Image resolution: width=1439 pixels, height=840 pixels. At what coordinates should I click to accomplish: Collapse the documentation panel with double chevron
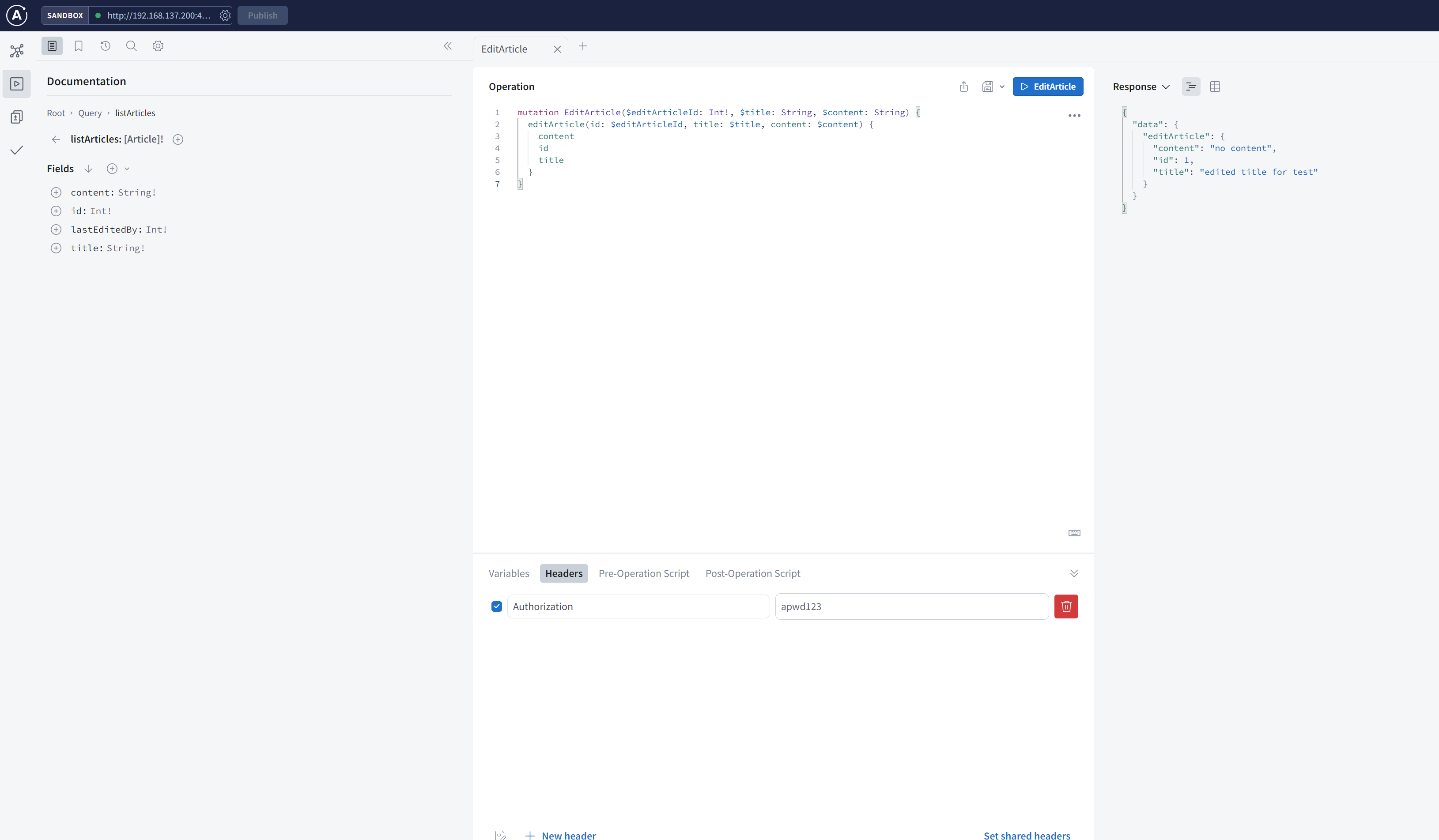pos(448,46)
